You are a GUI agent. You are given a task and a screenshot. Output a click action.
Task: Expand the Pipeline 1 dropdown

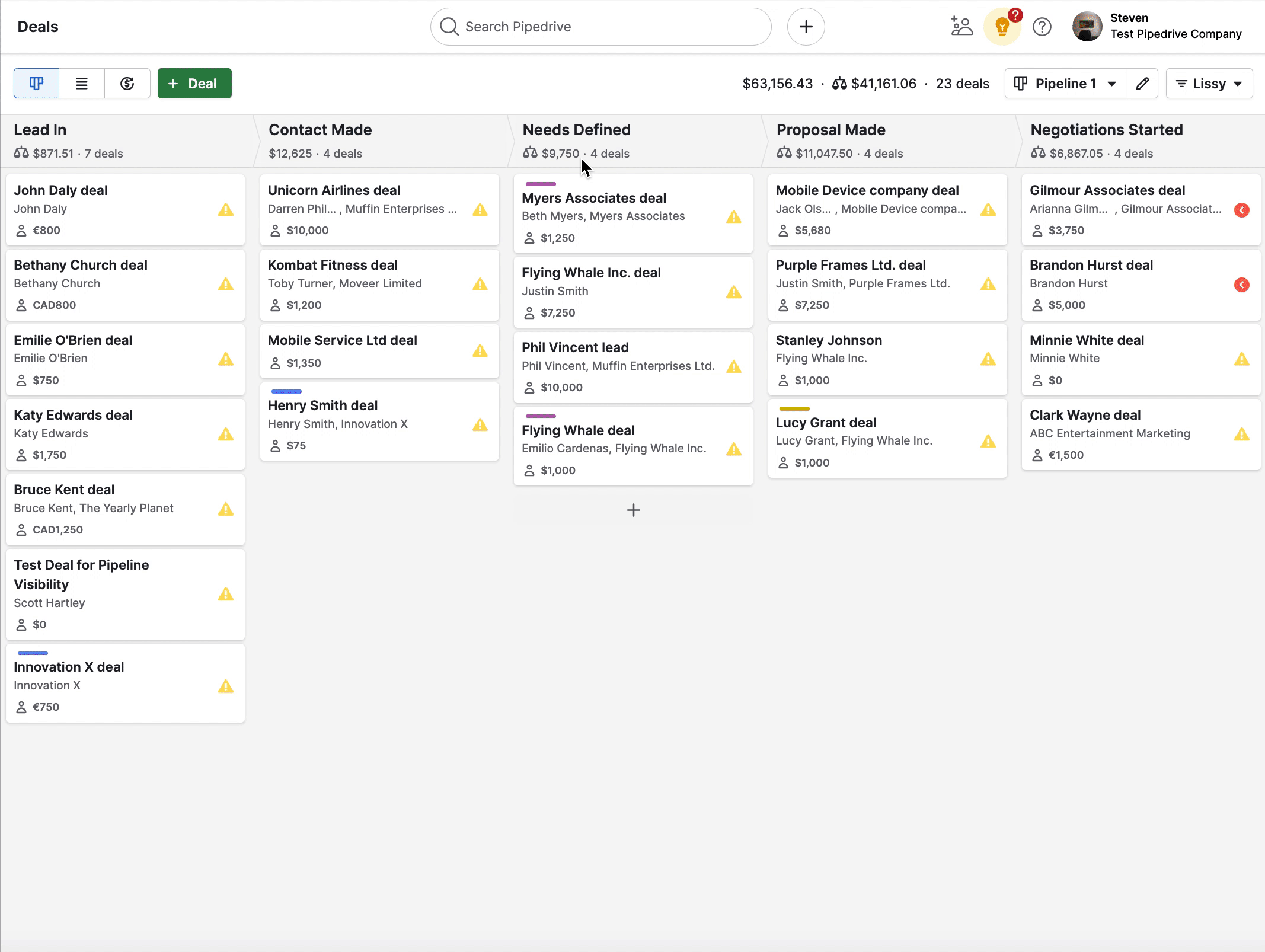pyautogui.click(x=1065, y=84)
